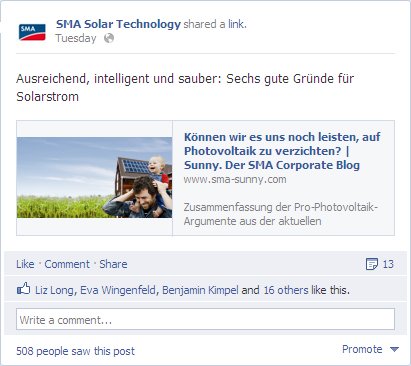Screen dimensions: 411x366
Task: Click the Write a comment field
Action: 205,319
